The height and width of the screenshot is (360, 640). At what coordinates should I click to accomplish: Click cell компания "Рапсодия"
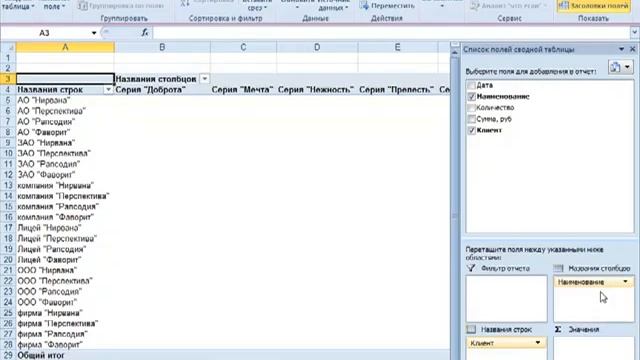(x=65, y=207)
